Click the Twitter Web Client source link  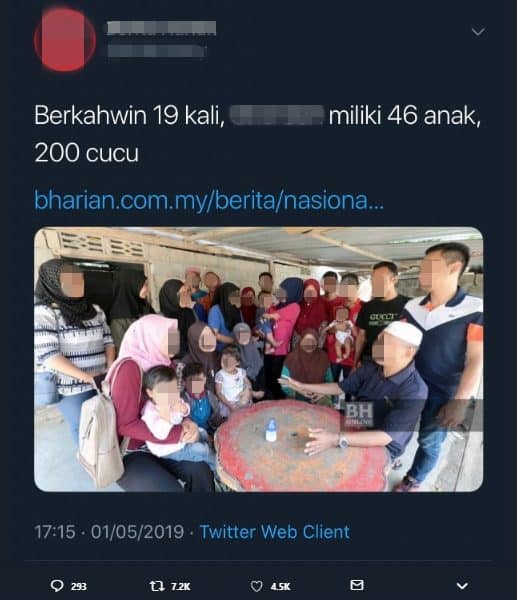pos(275,532)
